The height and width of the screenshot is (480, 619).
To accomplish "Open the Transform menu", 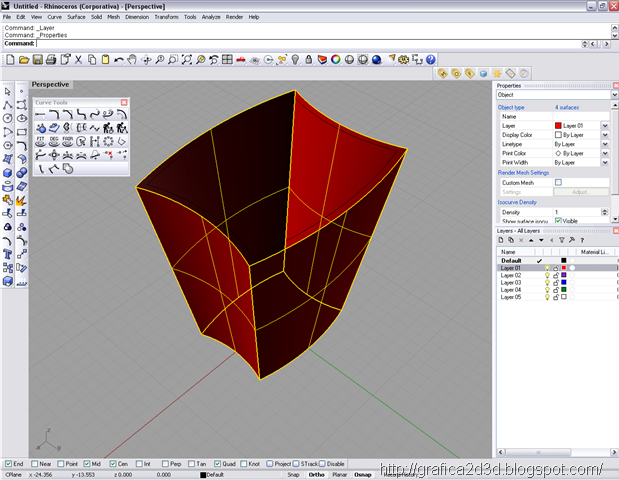I will 166,17.
